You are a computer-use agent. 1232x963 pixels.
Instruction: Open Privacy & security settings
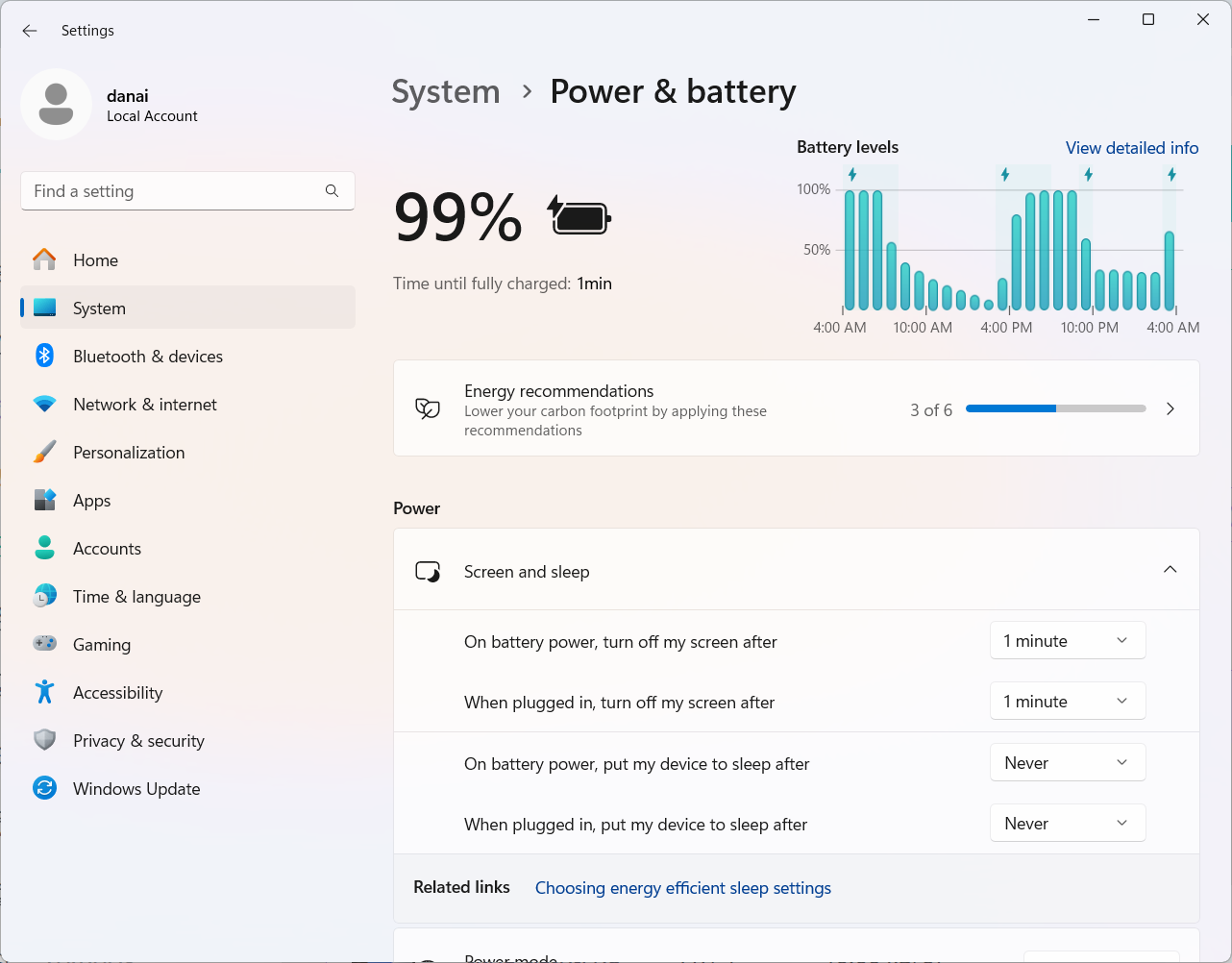(x=138, y=741)
